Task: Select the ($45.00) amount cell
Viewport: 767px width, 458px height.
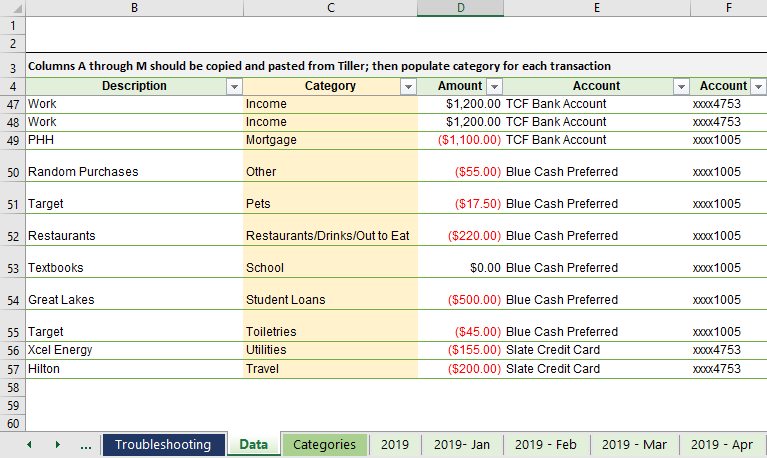Action: 460,326
